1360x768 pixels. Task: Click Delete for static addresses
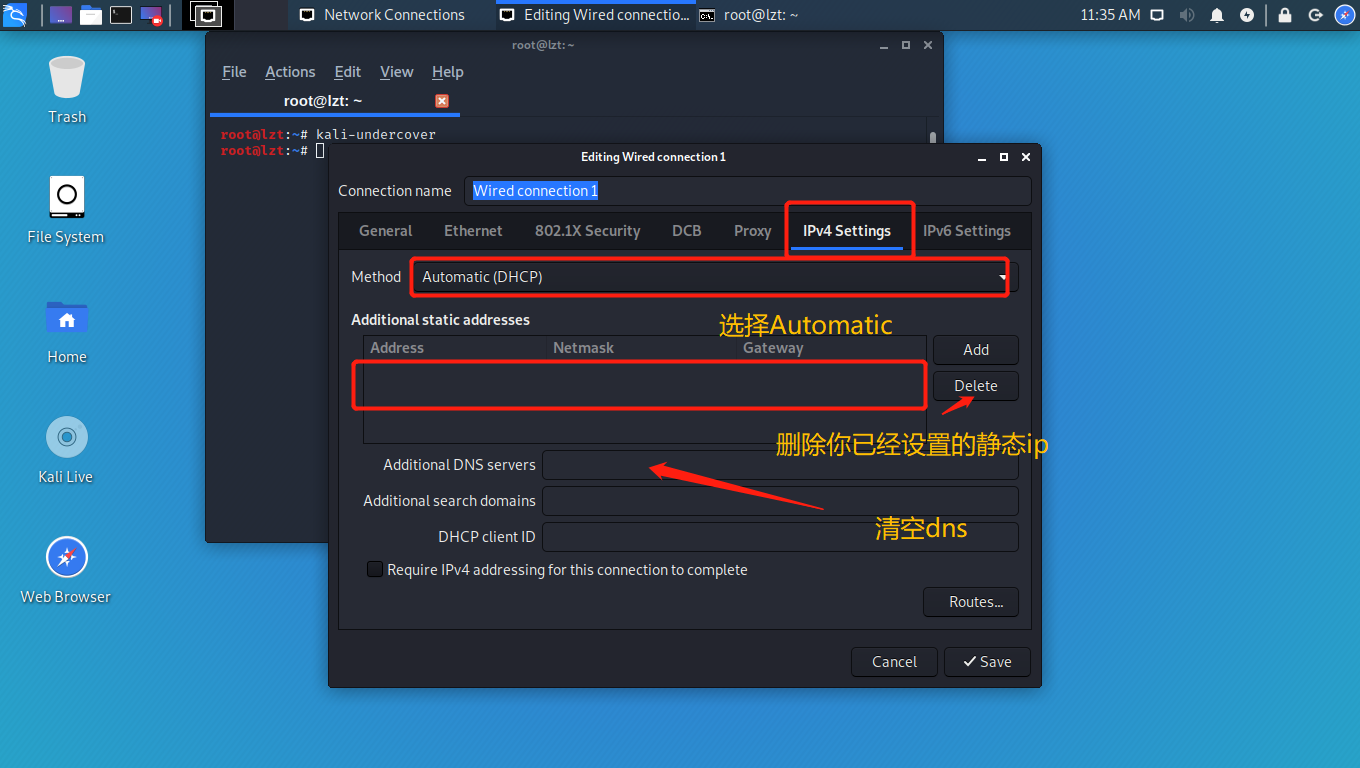pos(976,386)
